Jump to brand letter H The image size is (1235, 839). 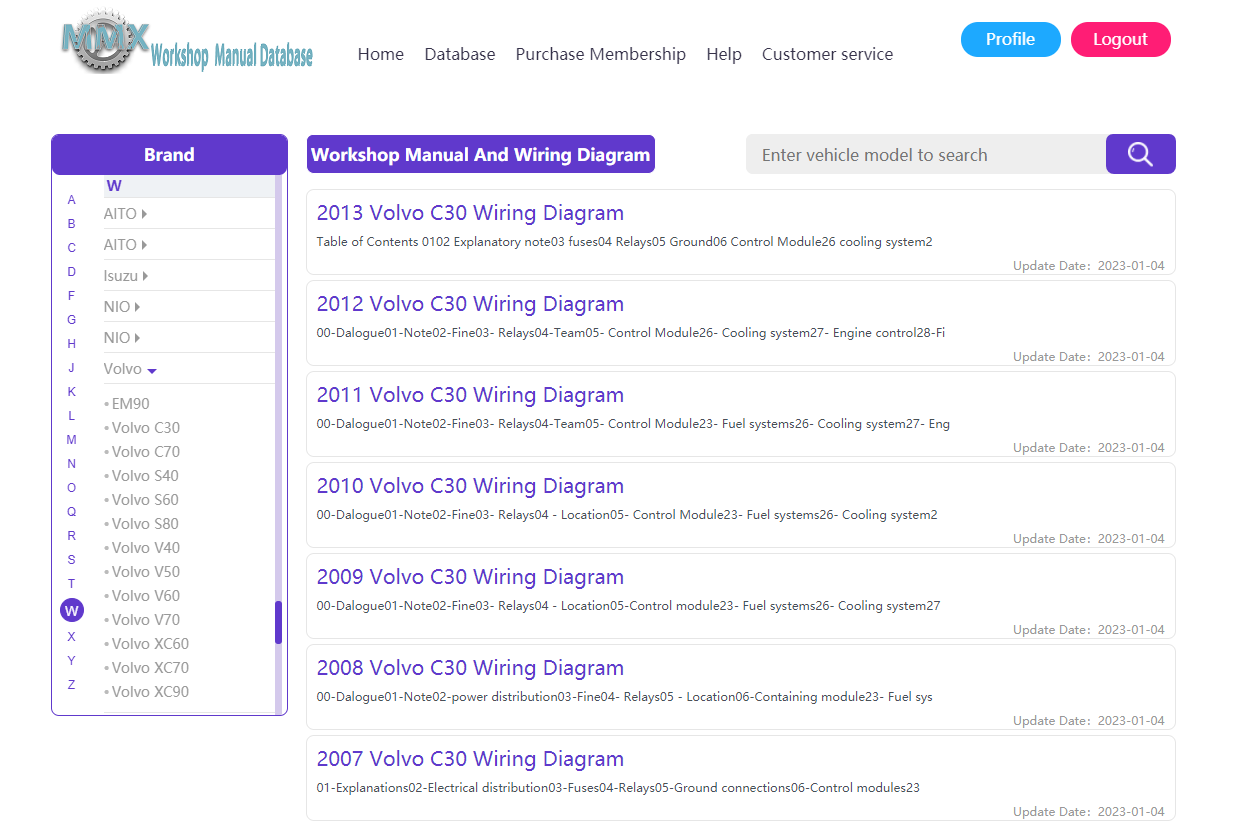(71, 344)
